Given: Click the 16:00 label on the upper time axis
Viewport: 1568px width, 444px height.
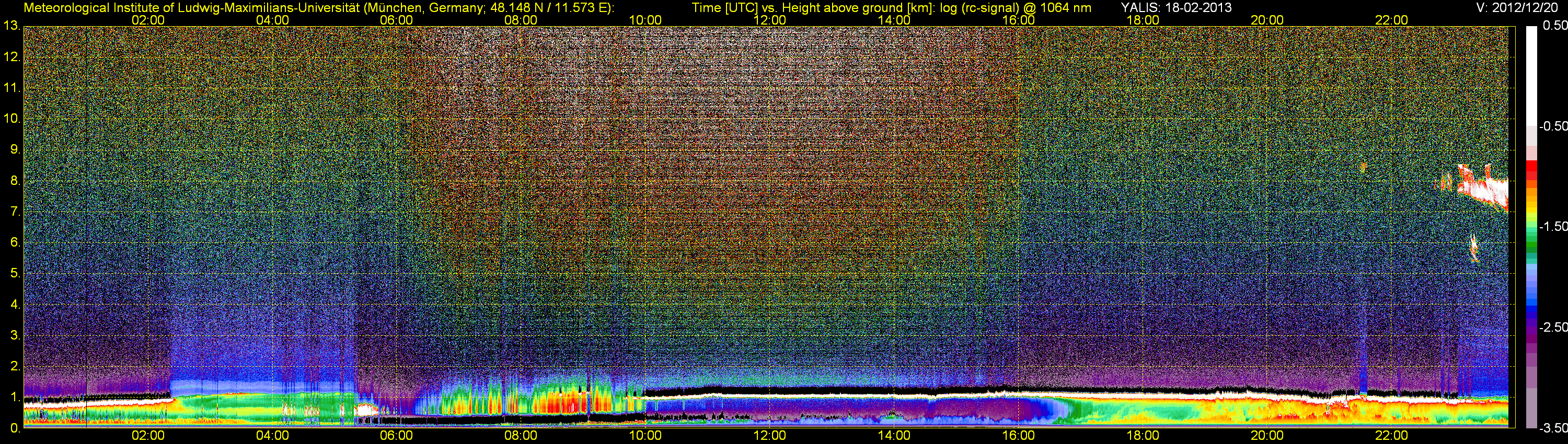Looking at the screenshot, I should (1018, 20).
